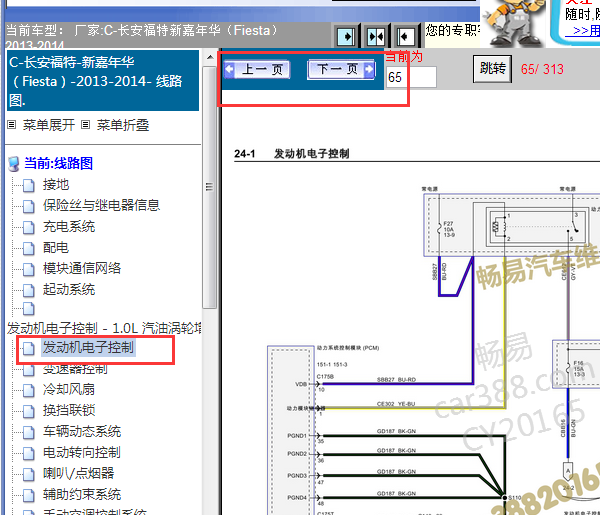Screen dimensions: 600x515
Task: Click the blue title C-长安福特-新嘉年华 线路图
Action: pos(103,81)
